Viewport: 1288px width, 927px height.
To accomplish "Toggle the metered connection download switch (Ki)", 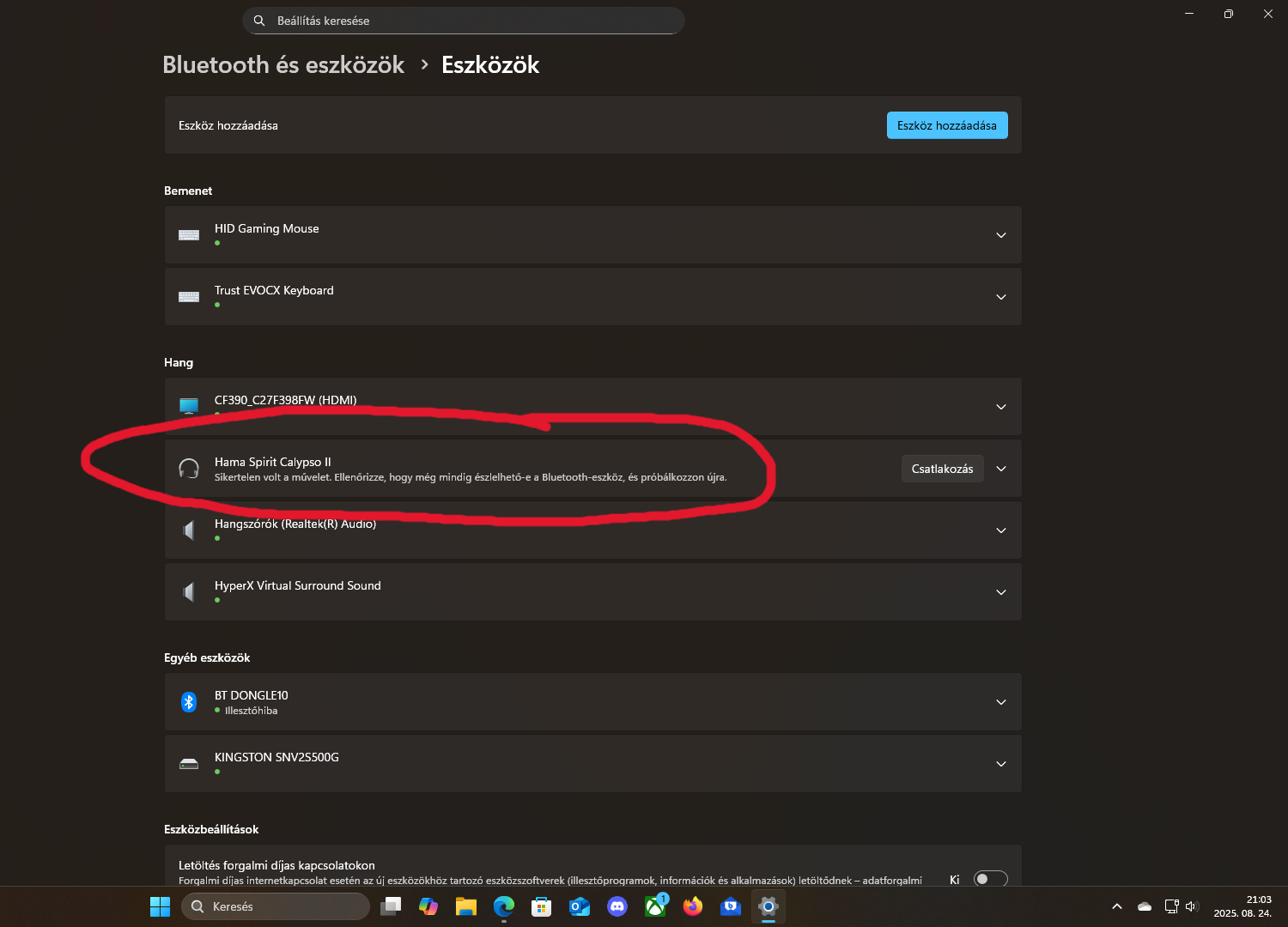I will (990, 879).
